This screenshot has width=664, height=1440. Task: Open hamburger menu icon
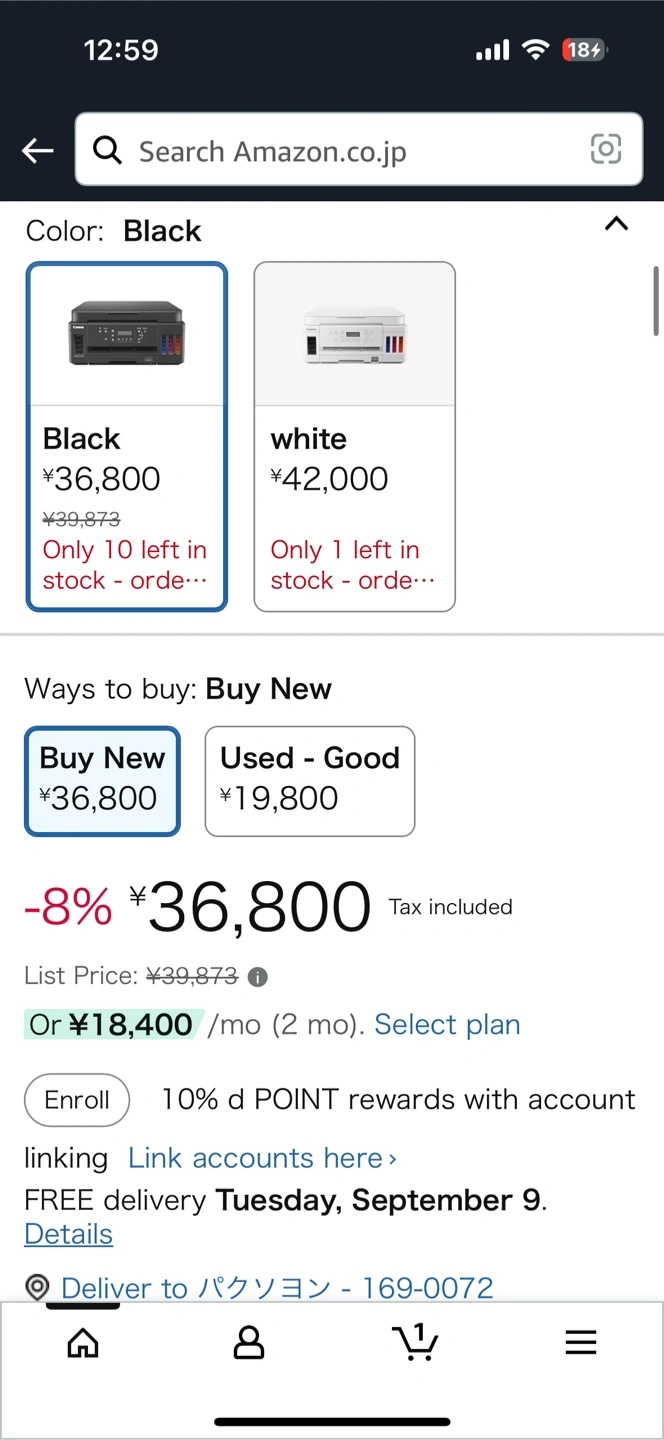pyautogui.click(x=581, y=1343)
